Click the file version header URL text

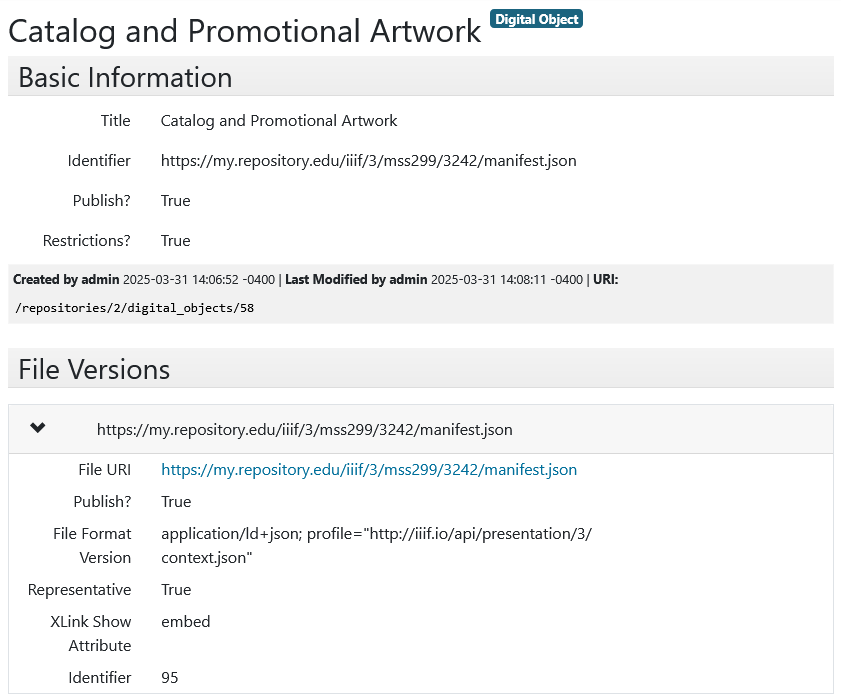(x=306, y=428)
